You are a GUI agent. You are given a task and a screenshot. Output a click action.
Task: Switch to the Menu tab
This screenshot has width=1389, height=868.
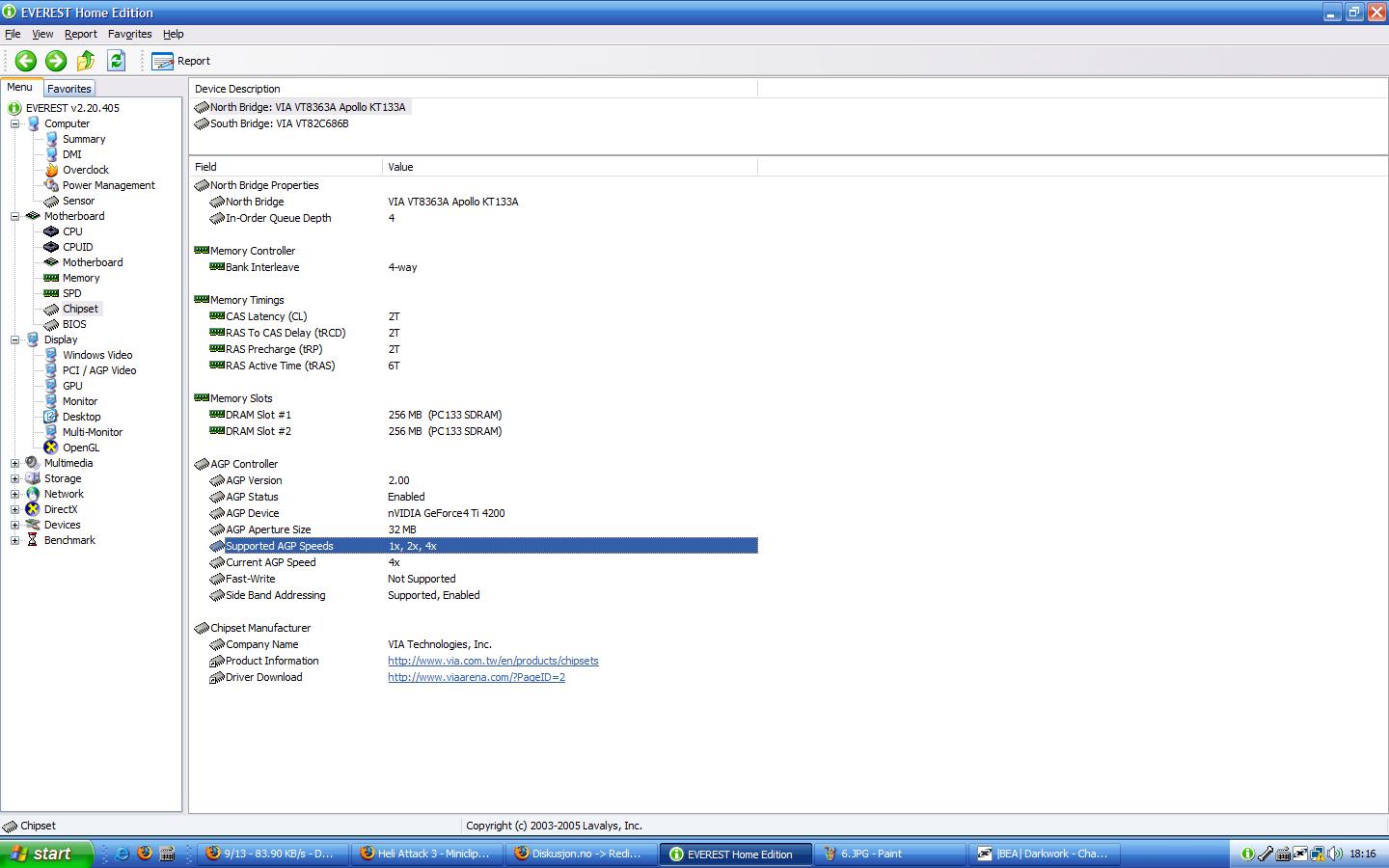pyautogui.click(x=20, y=87)
